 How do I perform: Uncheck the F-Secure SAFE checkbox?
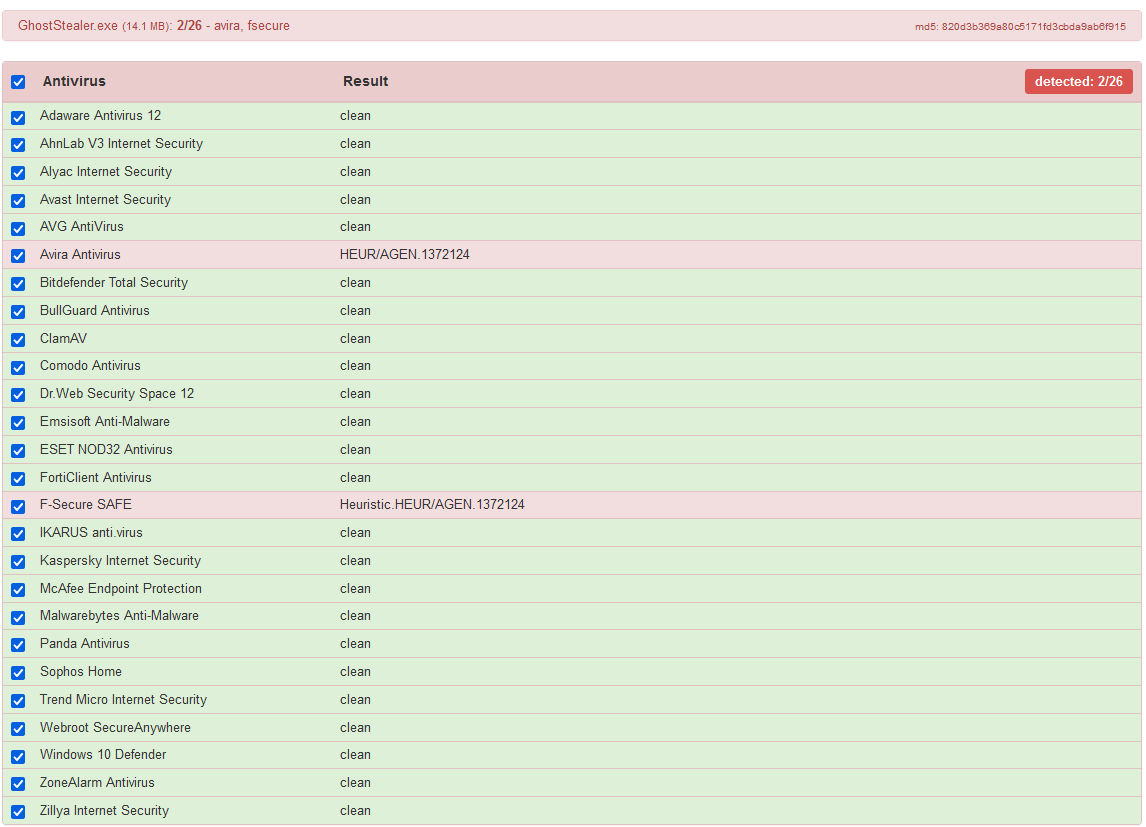(18, 506)
